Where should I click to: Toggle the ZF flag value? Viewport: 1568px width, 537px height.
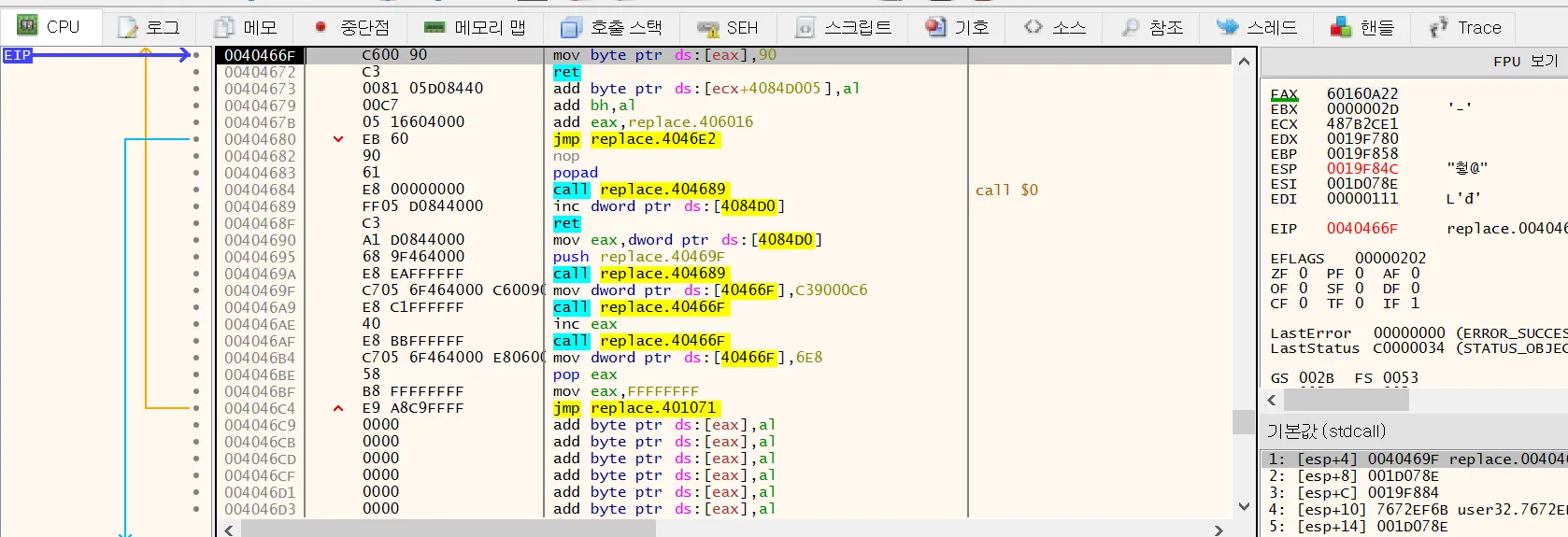1304,274
